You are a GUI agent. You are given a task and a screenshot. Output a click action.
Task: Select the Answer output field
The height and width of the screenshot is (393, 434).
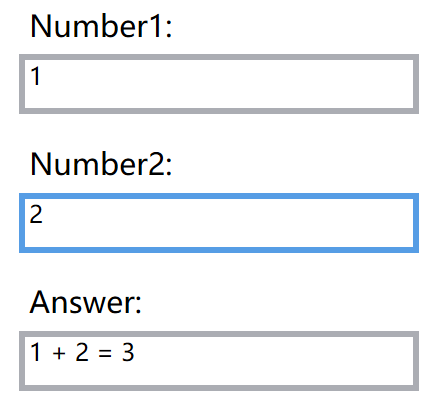[x=219, y=361]
